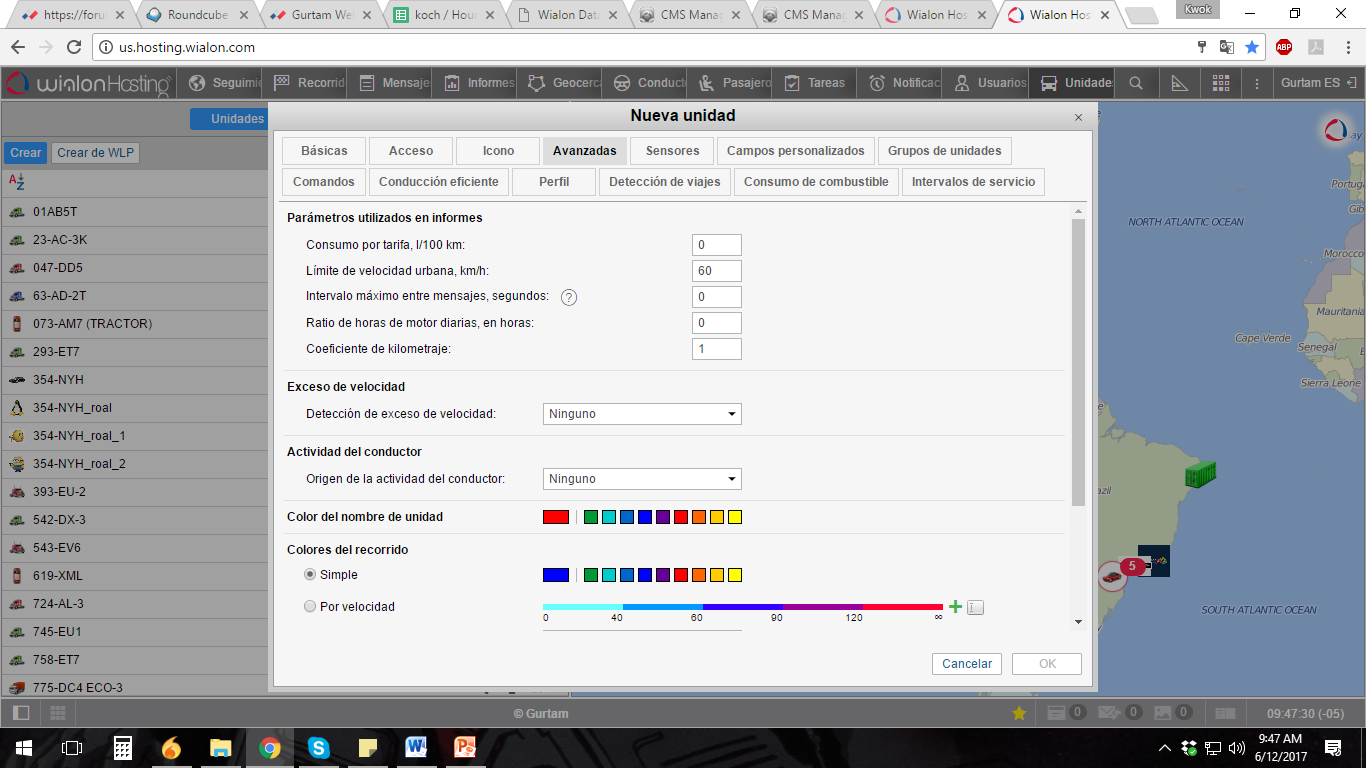Viewport: 1366px width, 768px height.
Task: Open Detección de exceso de velocidad dropdown
Action: click(642, 414)
